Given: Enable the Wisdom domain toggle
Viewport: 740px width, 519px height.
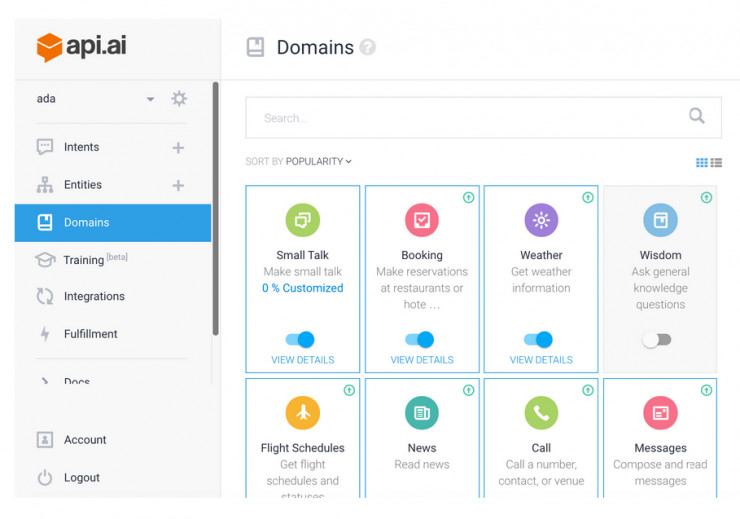Looking at the screenshot, I should point(657,339).
